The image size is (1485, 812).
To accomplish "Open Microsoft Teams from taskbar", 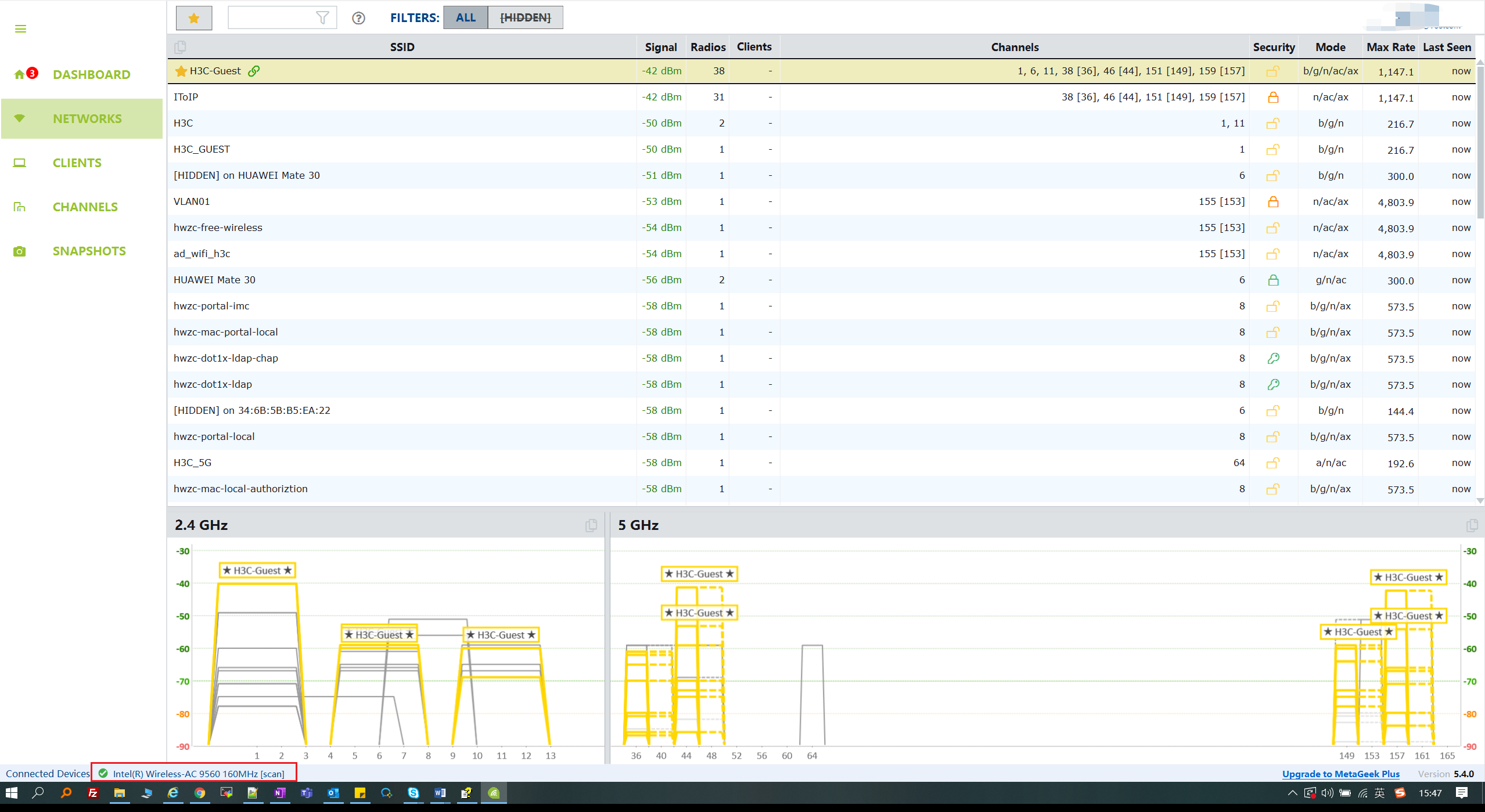I will tap(307, 793).
